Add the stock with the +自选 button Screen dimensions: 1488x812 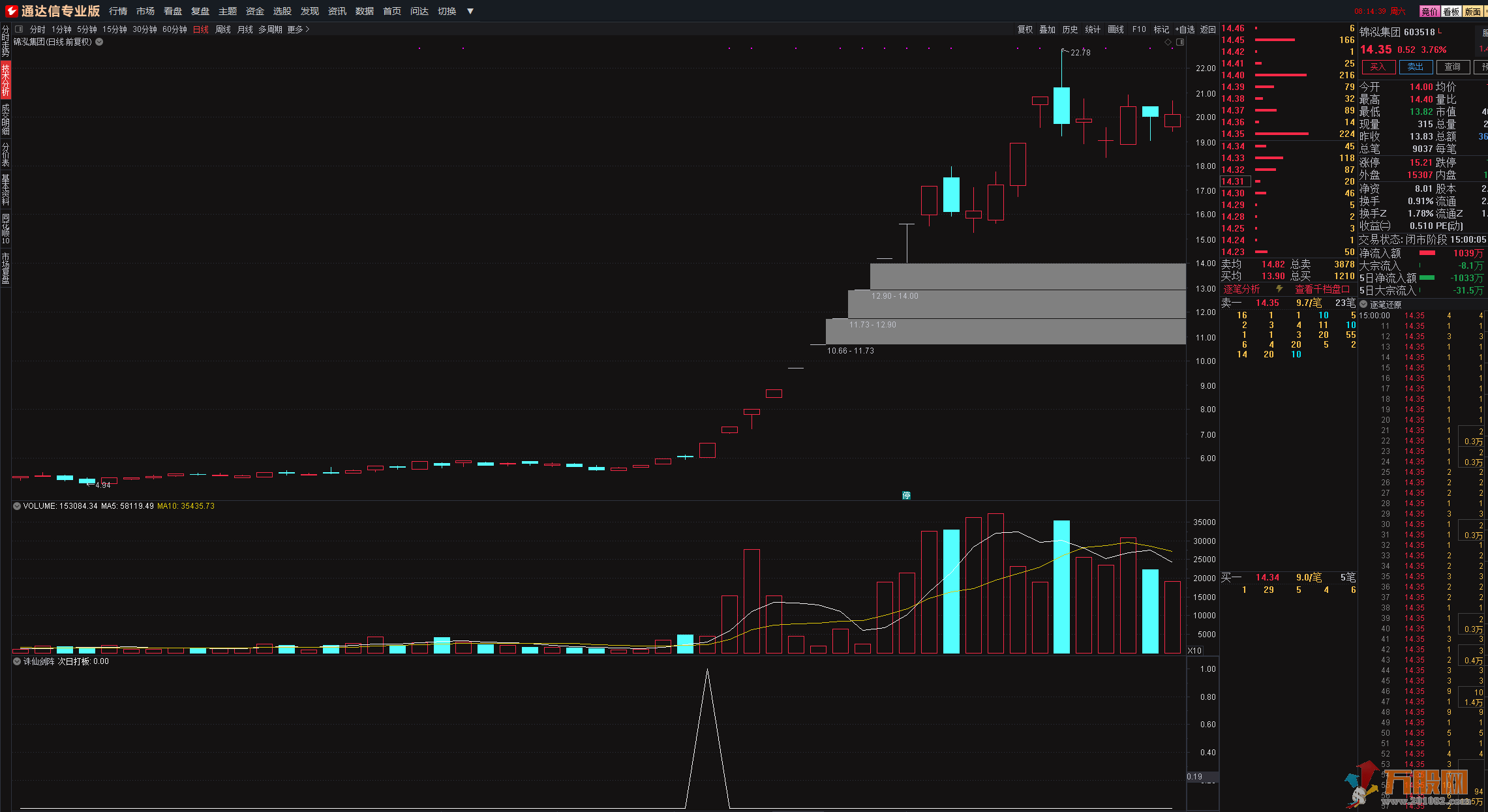click(1185, 29)
